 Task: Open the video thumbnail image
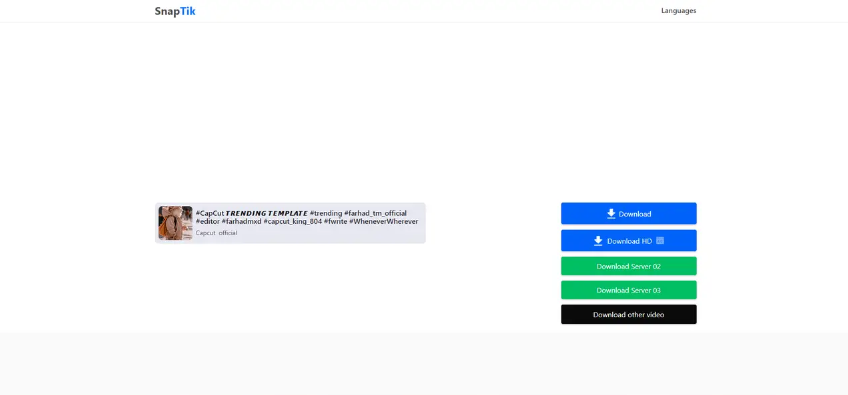[175, 223]
